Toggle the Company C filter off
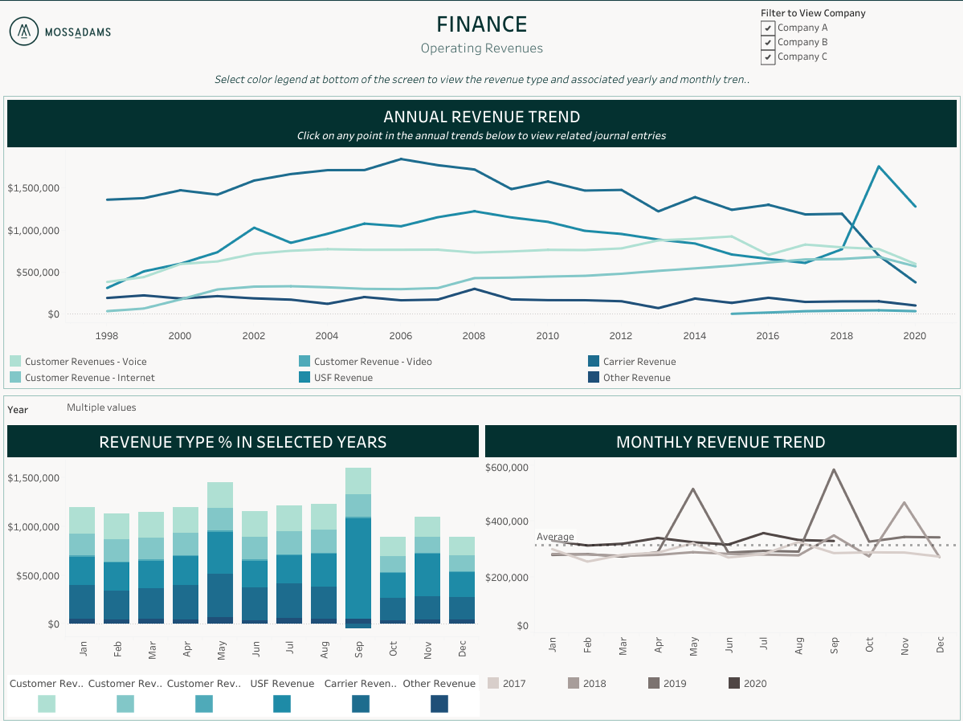Image resolution: width=963 pixels, height=721 pixels. click(x=768, y=57)
